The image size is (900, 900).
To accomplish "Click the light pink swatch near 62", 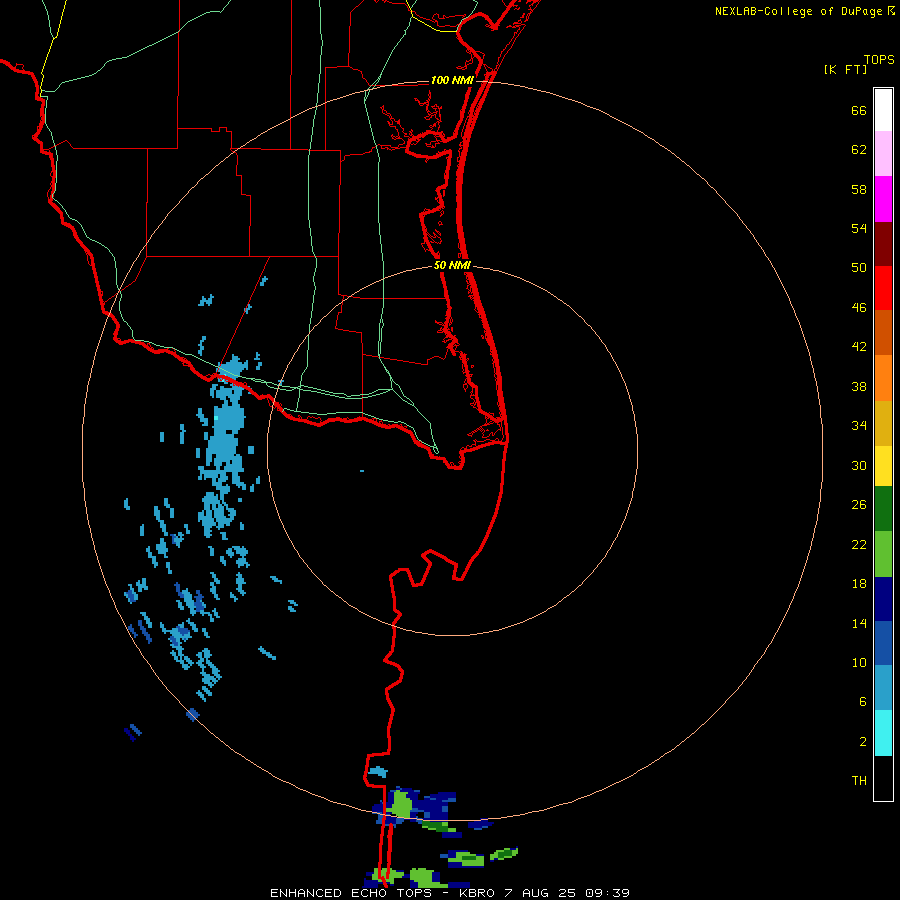I will [883, 154].
